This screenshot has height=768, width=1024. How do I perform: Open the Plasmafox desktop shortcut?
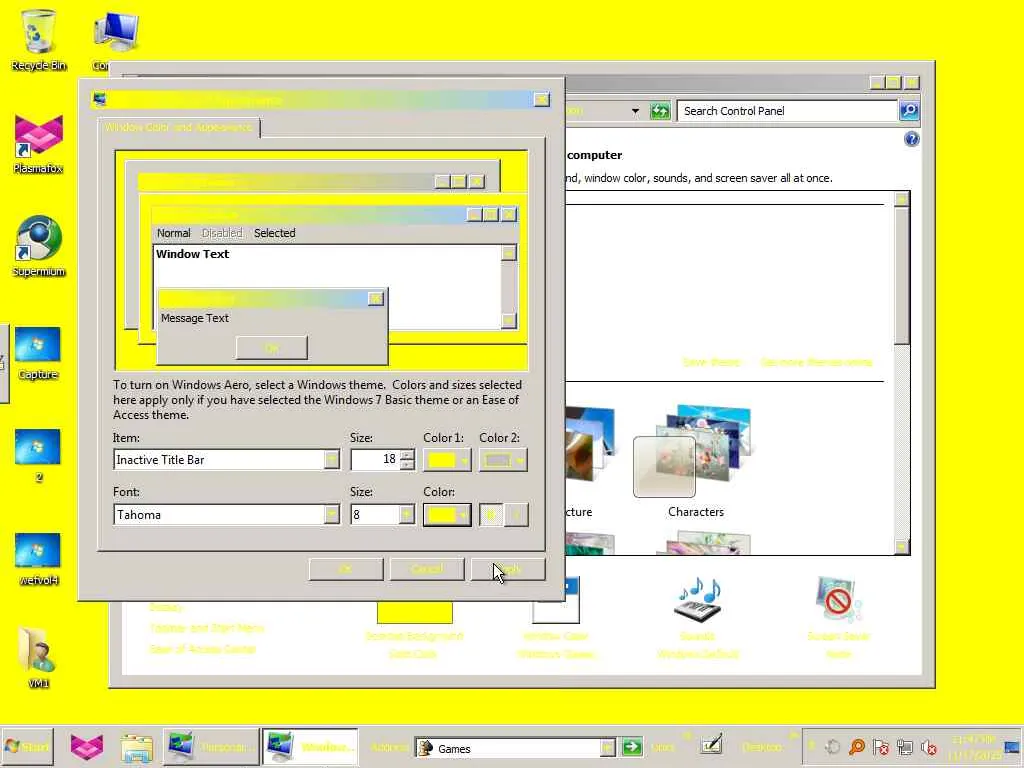tap(39, 144)
